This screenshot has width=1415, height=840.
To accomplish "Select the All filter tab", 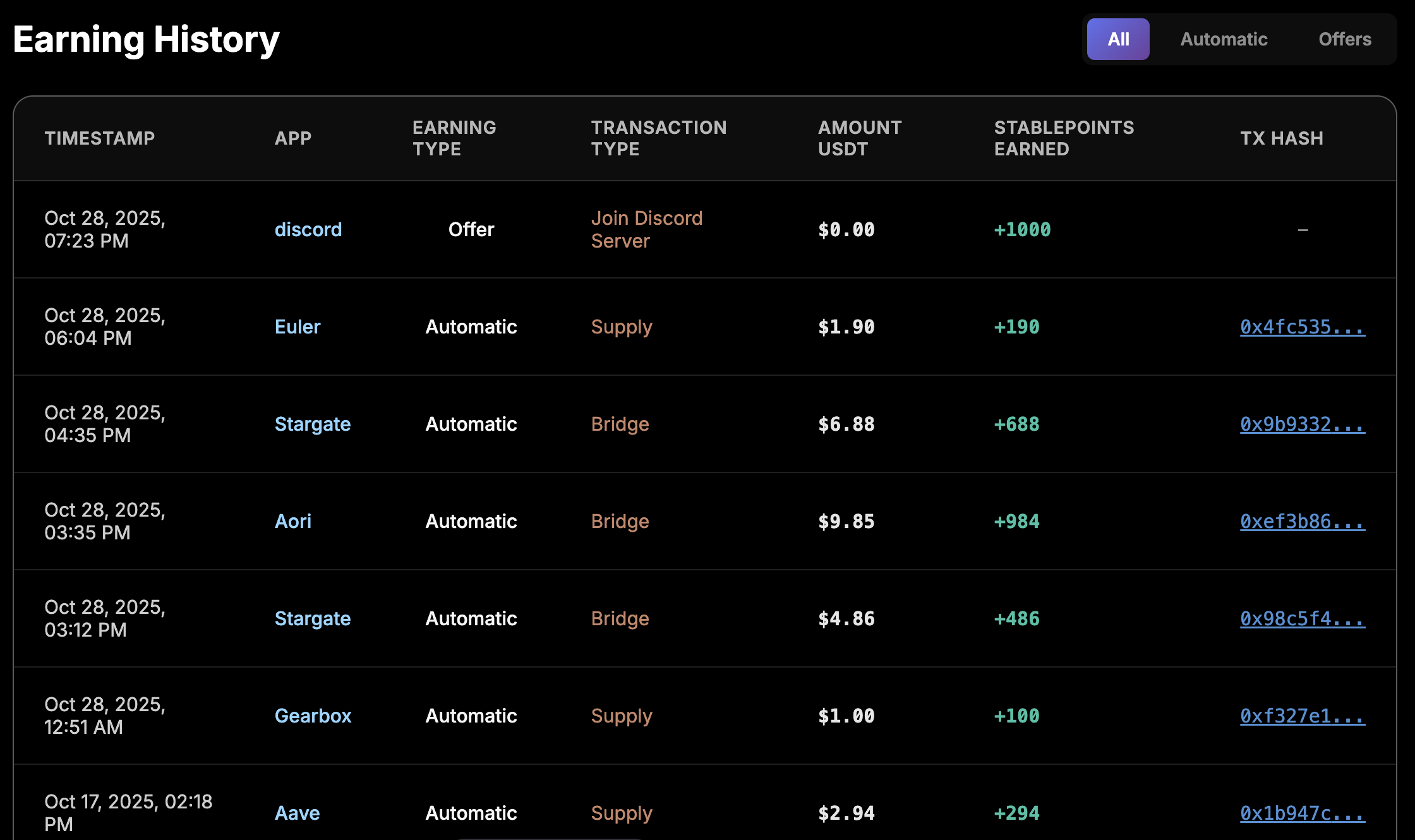I will [1117, 39].
